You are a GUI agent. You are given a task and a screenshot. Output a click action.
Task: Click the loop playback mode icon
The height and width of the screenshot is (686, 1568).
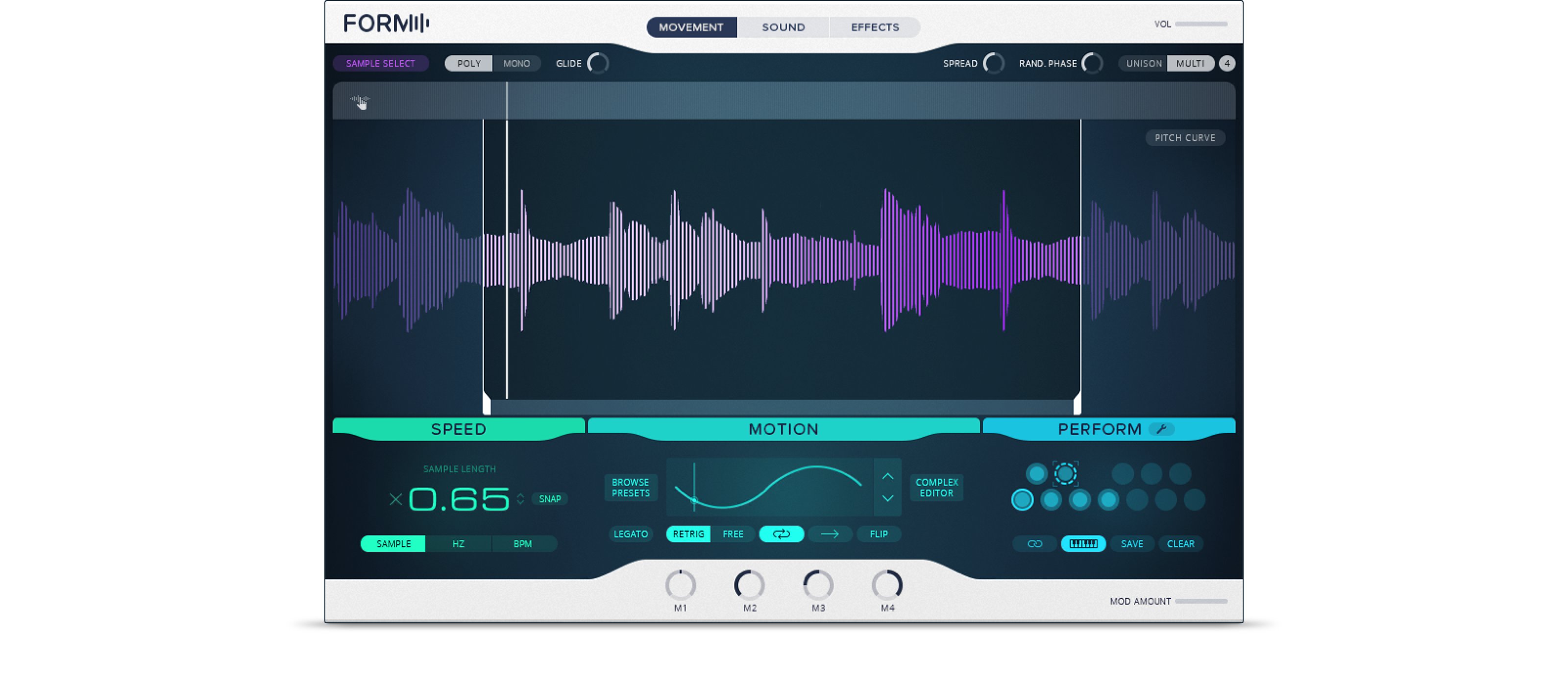pyautogui.click(x=781, y=534)
